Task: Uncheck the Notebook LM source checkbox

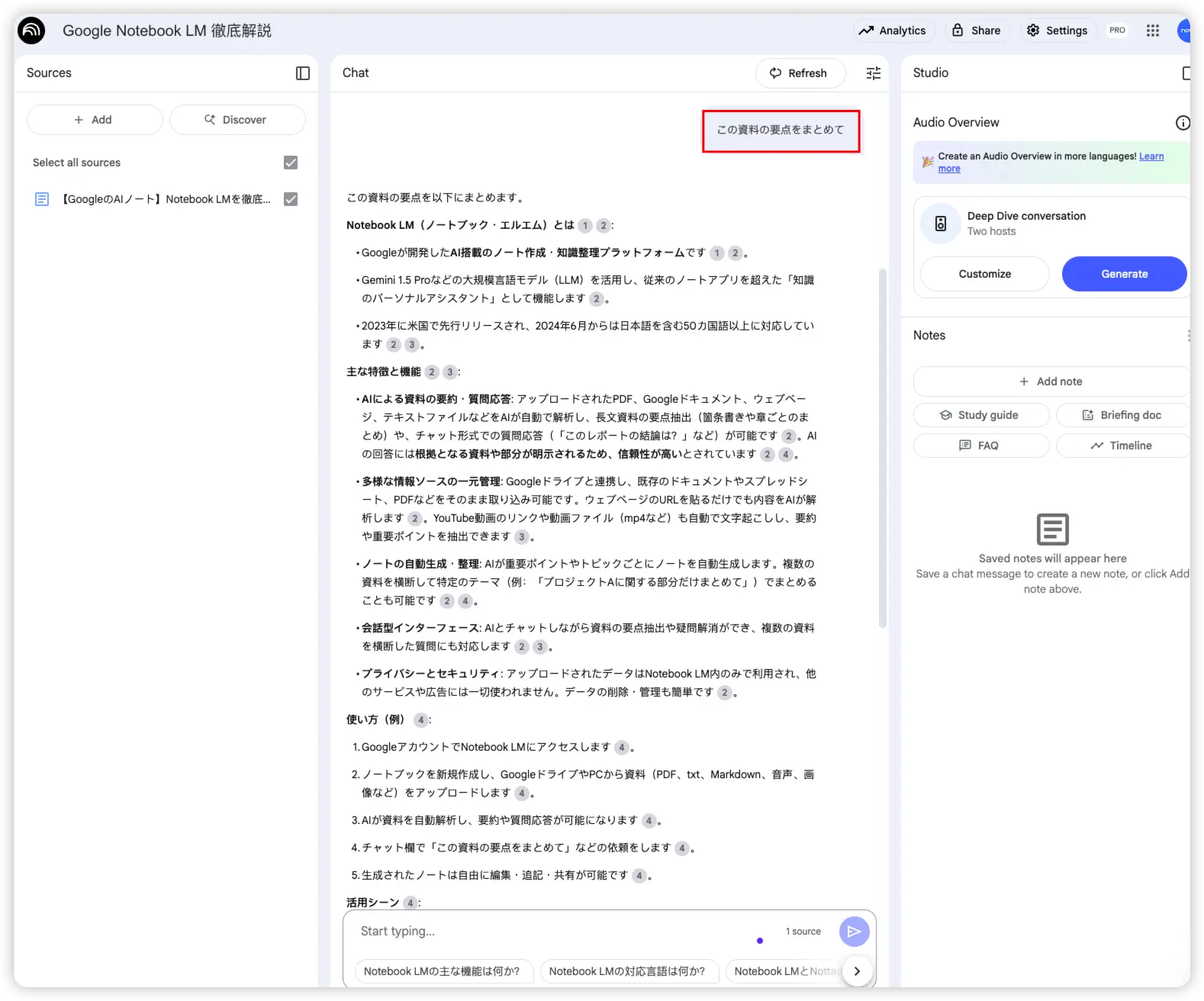Action: point(291,199)
